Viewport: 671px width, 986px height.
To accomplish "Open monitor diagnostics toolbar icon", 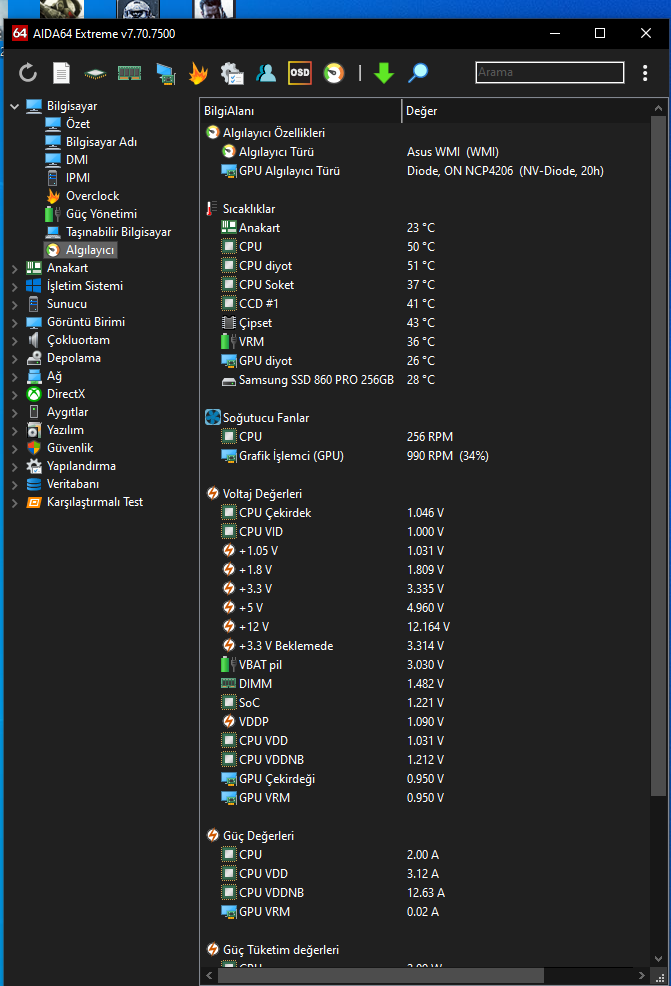I will click(165, 74).
